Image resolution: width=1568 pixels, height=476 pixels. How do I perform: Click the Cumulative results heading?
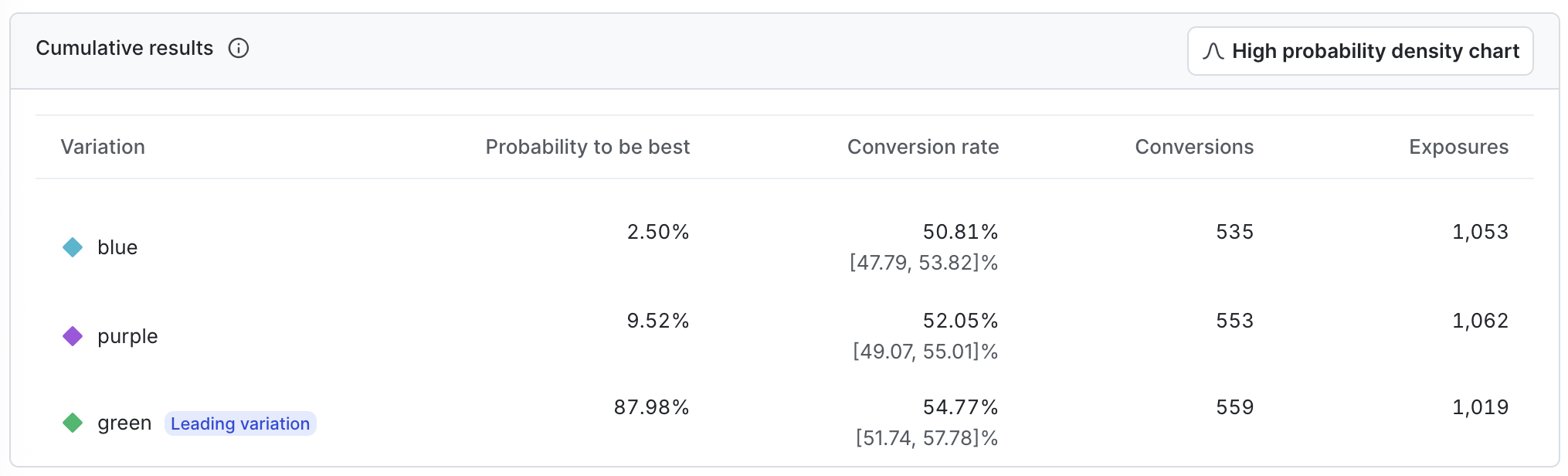tap(124, 48)
